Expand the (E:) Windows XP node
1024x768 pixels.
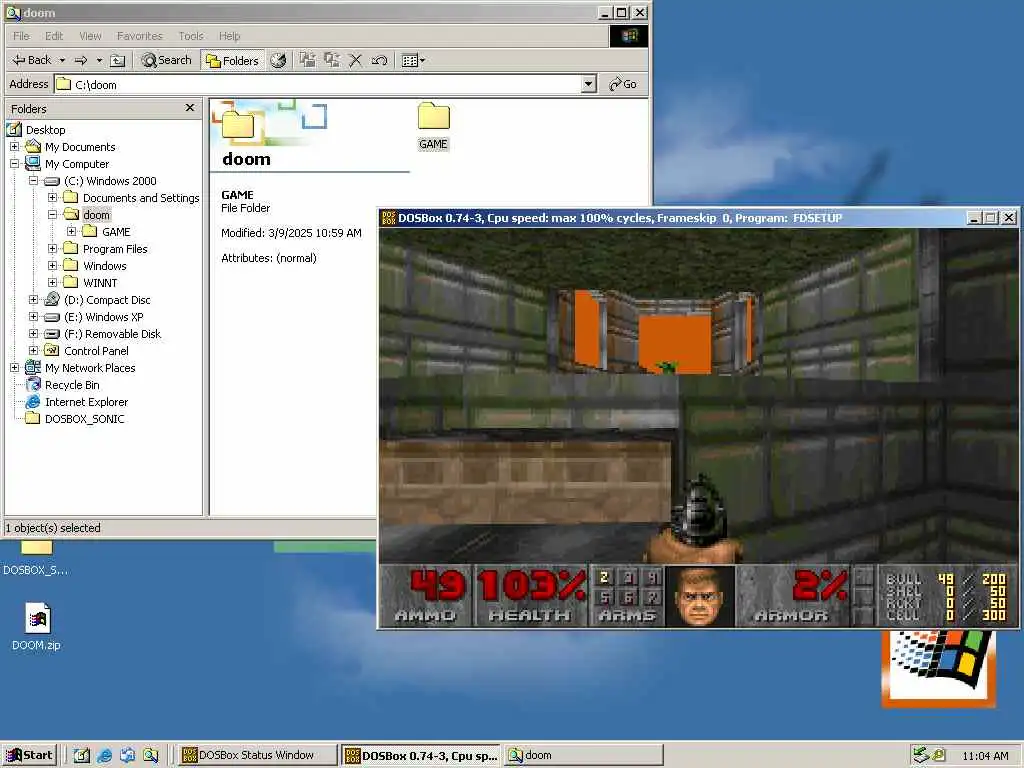coord(33,316)
